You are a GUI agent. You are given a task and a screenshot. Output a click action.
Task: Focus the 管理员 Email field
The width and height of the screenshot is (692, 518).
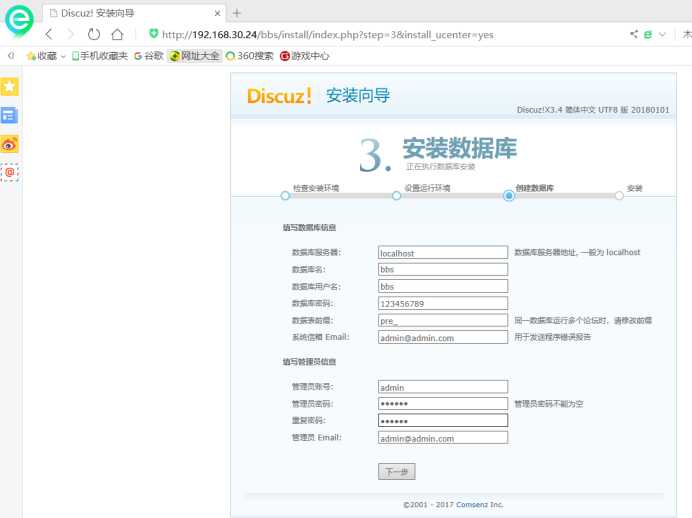[443, 438]
